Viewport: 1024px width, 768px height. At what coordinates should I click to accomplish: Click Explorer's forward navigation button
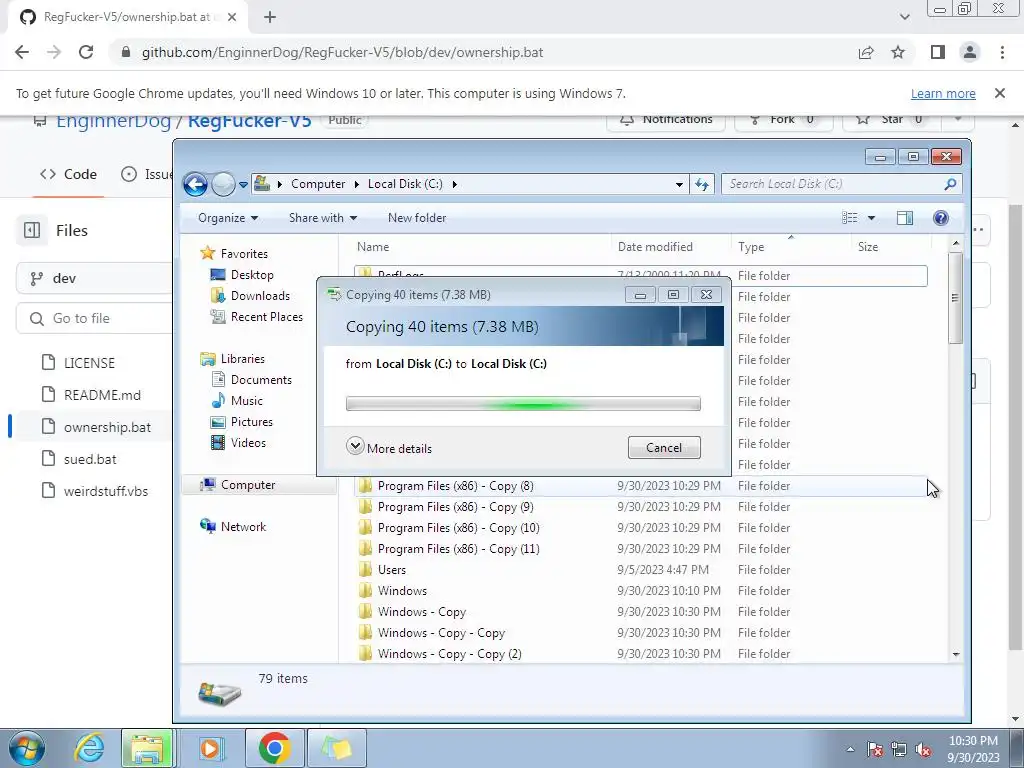223,185
